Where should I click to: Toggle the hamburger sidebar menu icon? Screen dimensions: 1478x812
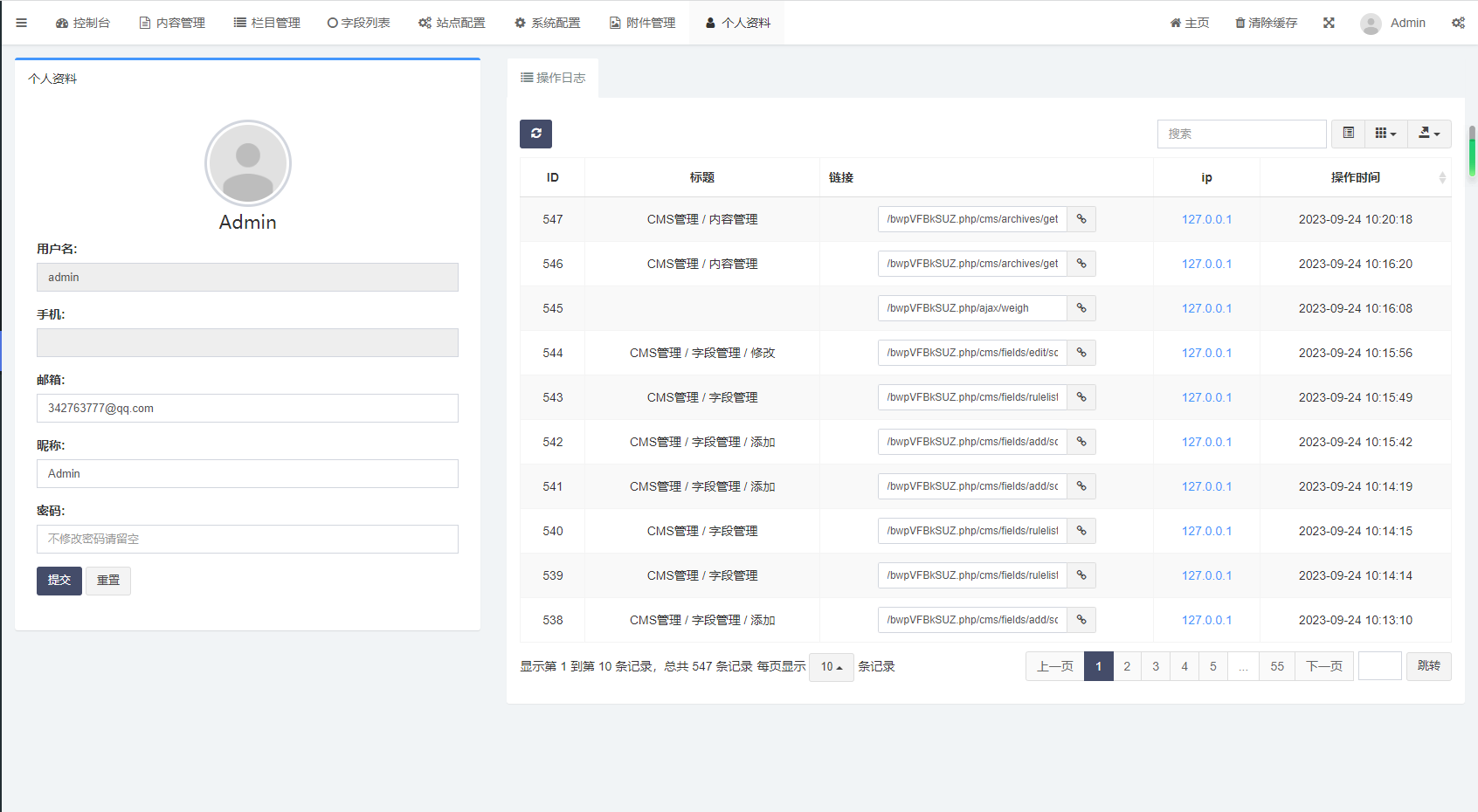coord(22,23)
